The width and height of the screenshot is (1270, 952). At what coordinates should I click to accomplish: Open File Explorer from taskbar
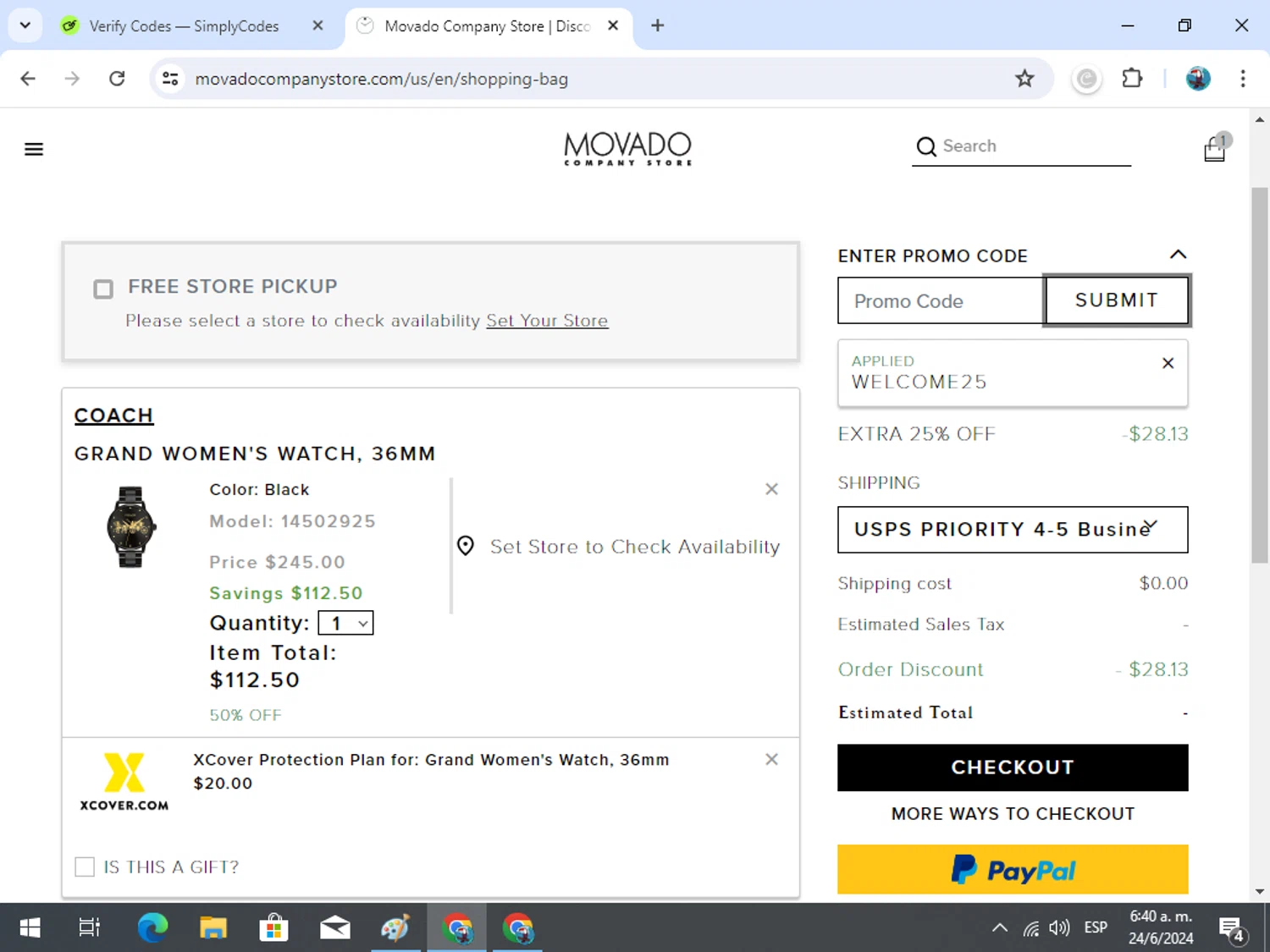[213, 928]
